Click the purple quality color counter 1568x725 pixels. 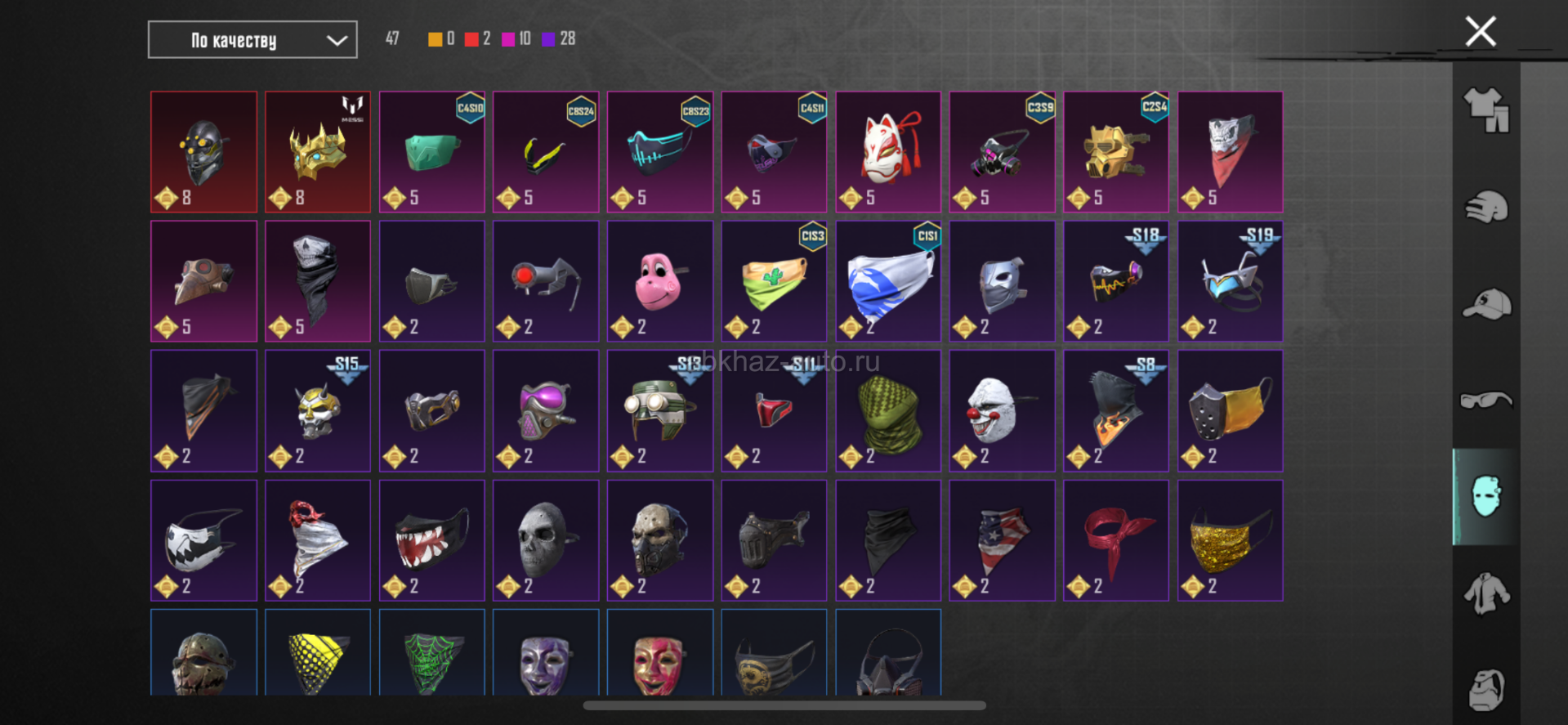pyautogui.click(x=560, y=38)
